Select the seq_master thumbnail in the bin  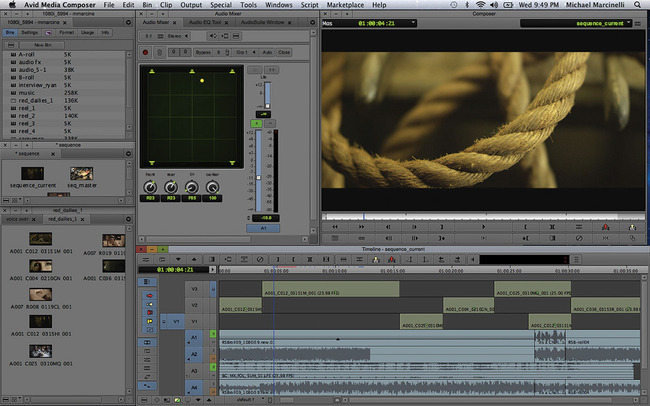82,174
